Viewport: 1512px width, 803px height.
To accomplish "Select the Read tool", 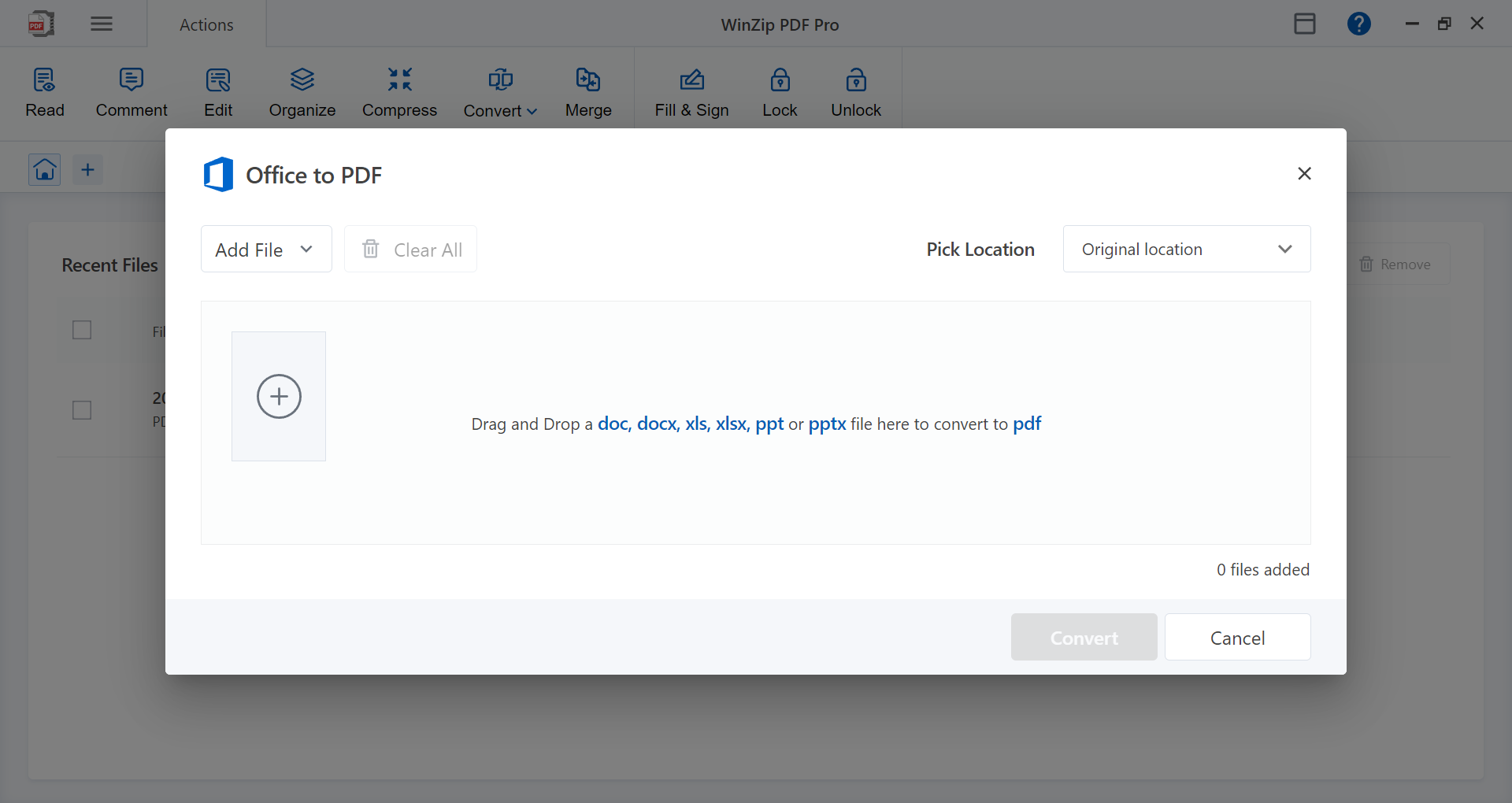I will (44, 91).
